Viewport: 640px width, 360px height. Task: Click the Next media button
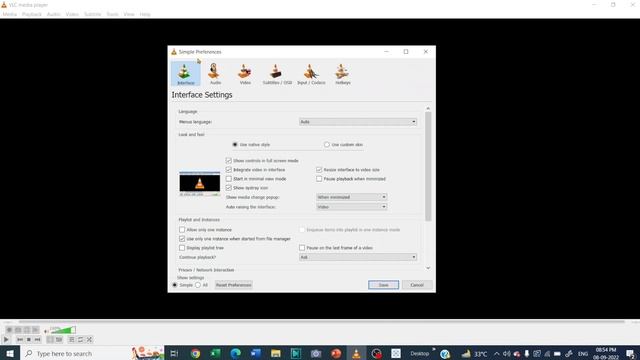[38, 340]
